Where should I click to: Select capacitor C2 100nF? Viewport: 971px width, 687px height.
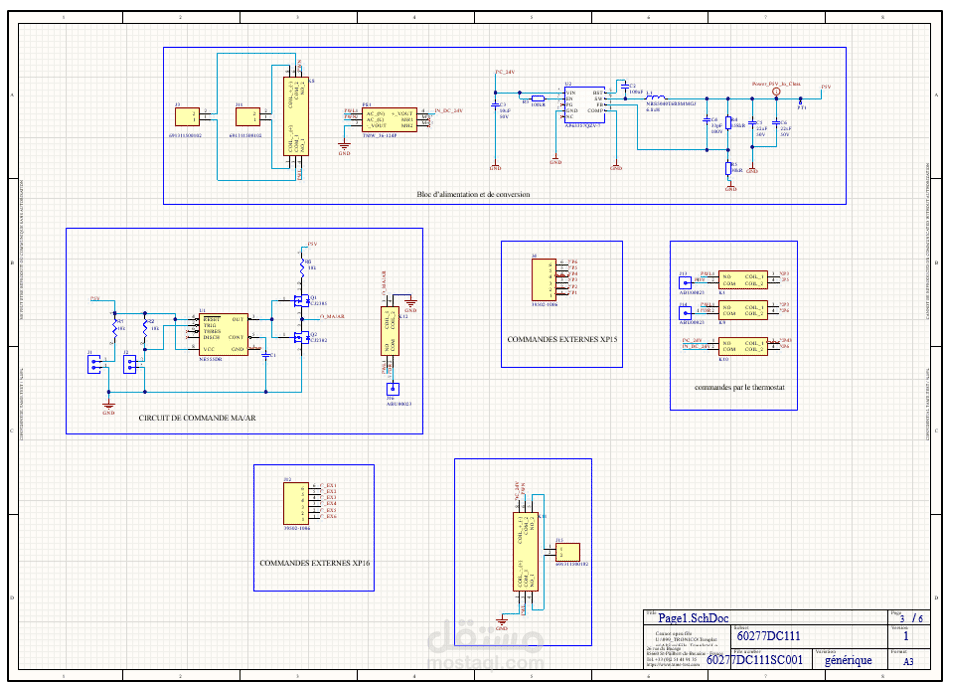(625, 87)
